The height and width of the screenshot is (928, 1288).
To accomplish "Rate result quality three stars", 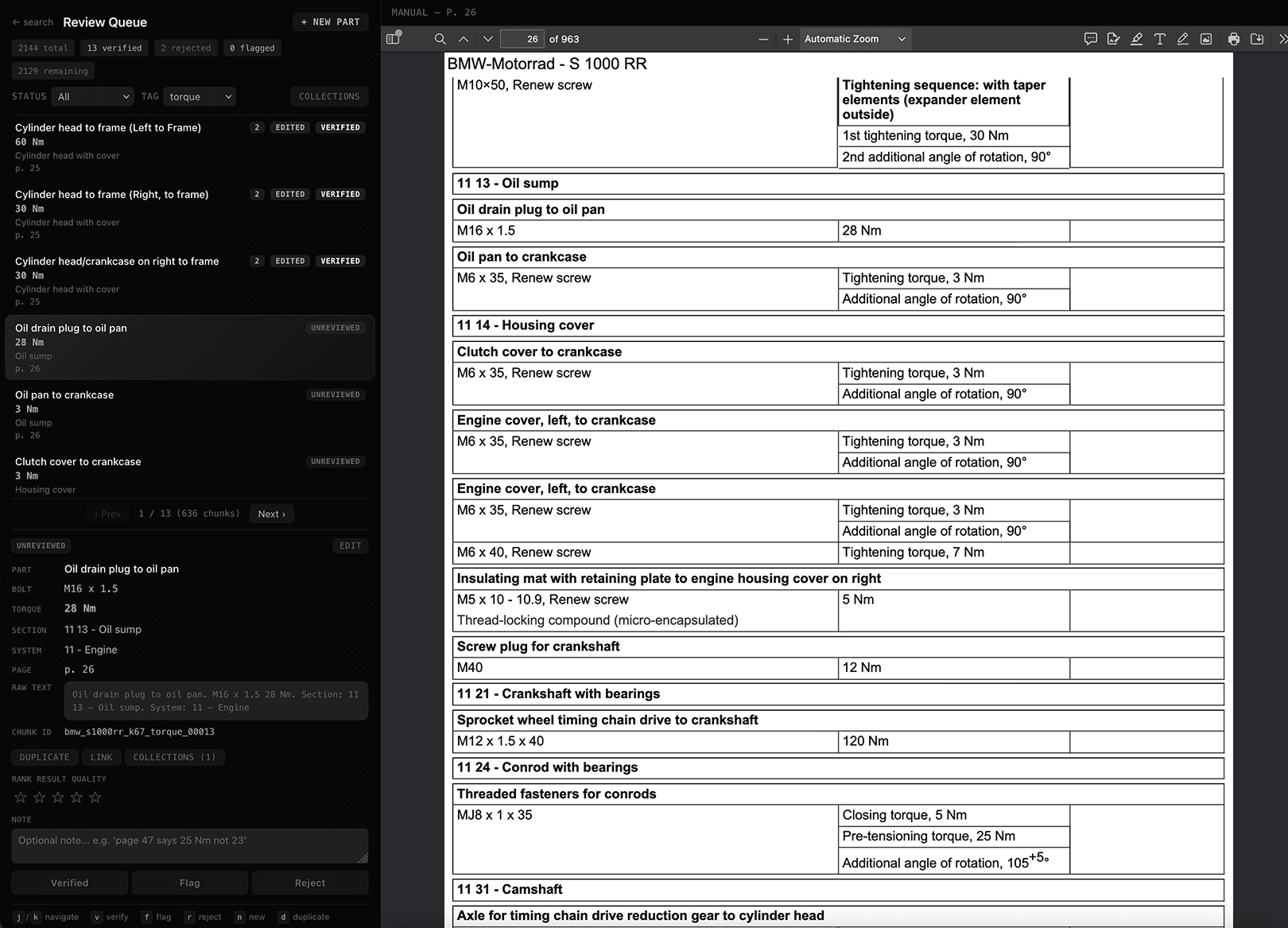I will pyautogui.click(x=58, y=797).
